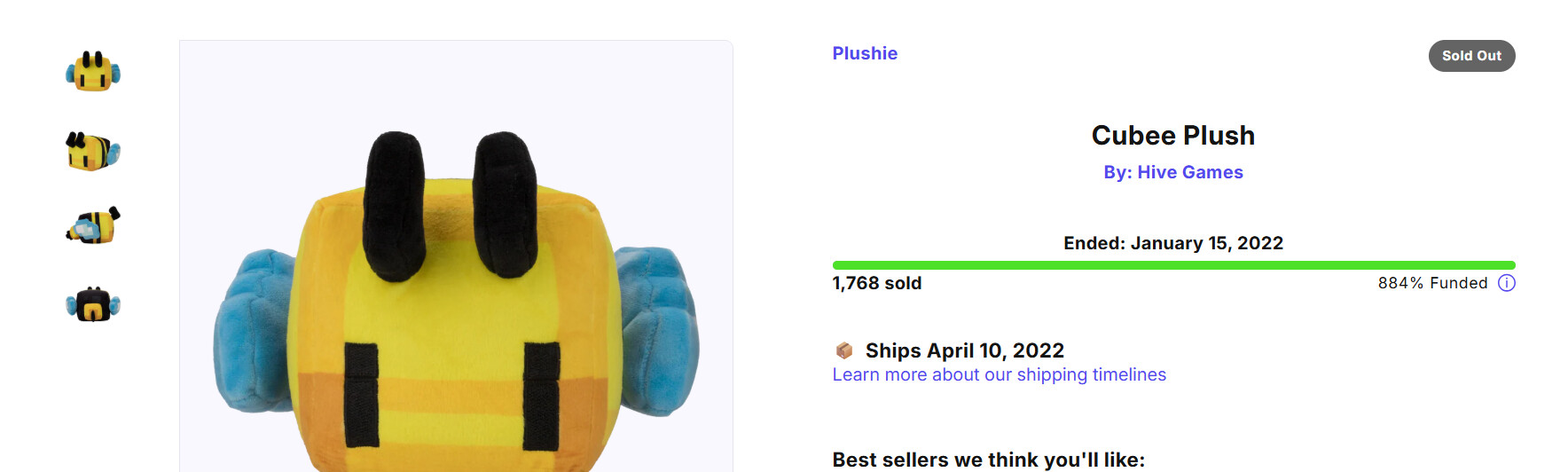Select the angled side-view Cubee thumbnail
Image resolution: width=1568 pixels, height=472 pixels.
point(93,151)
